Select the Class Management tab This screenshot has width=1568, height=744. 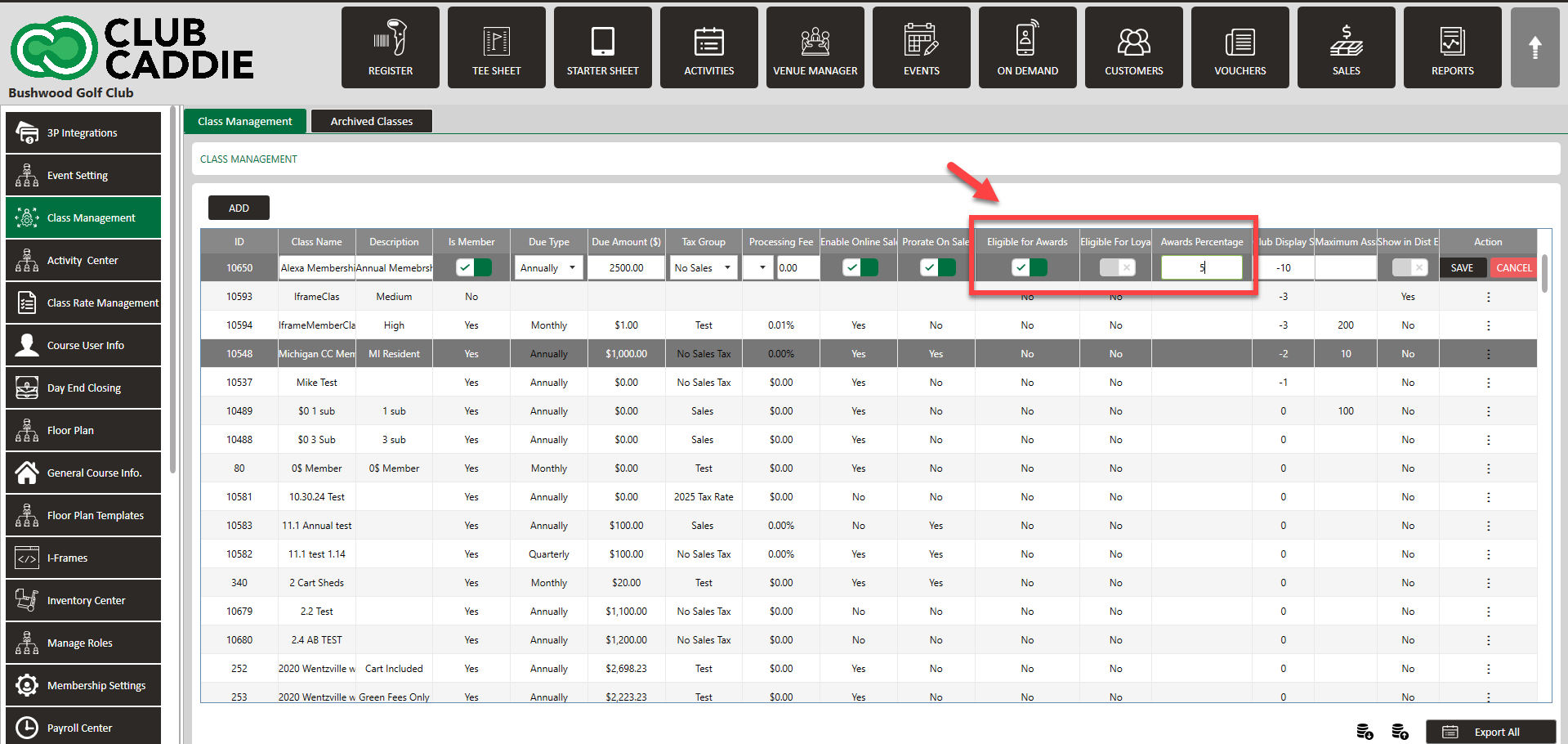(244, 121)
